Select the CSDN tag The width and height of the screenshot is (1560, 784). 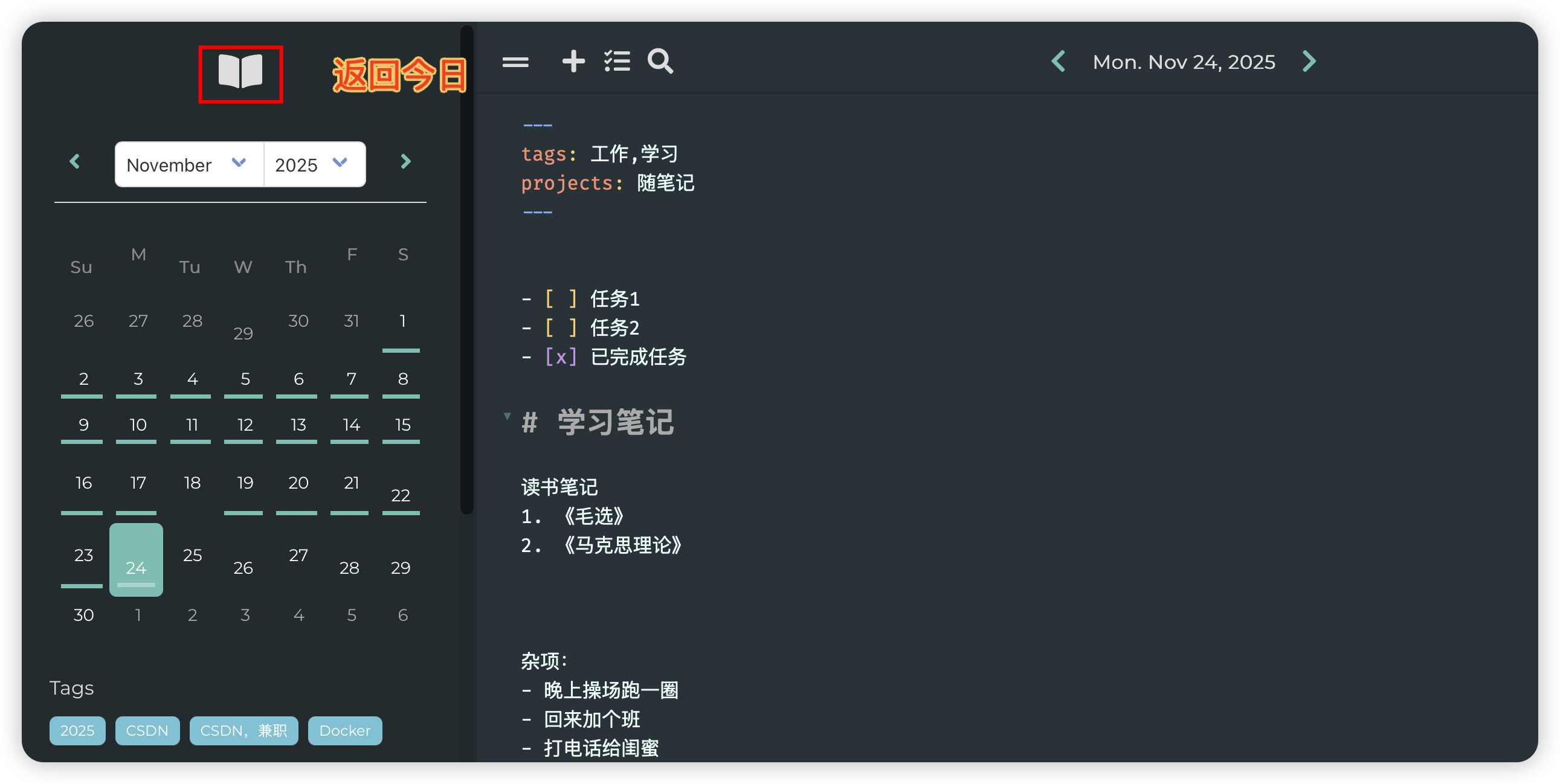click(147, 731)
